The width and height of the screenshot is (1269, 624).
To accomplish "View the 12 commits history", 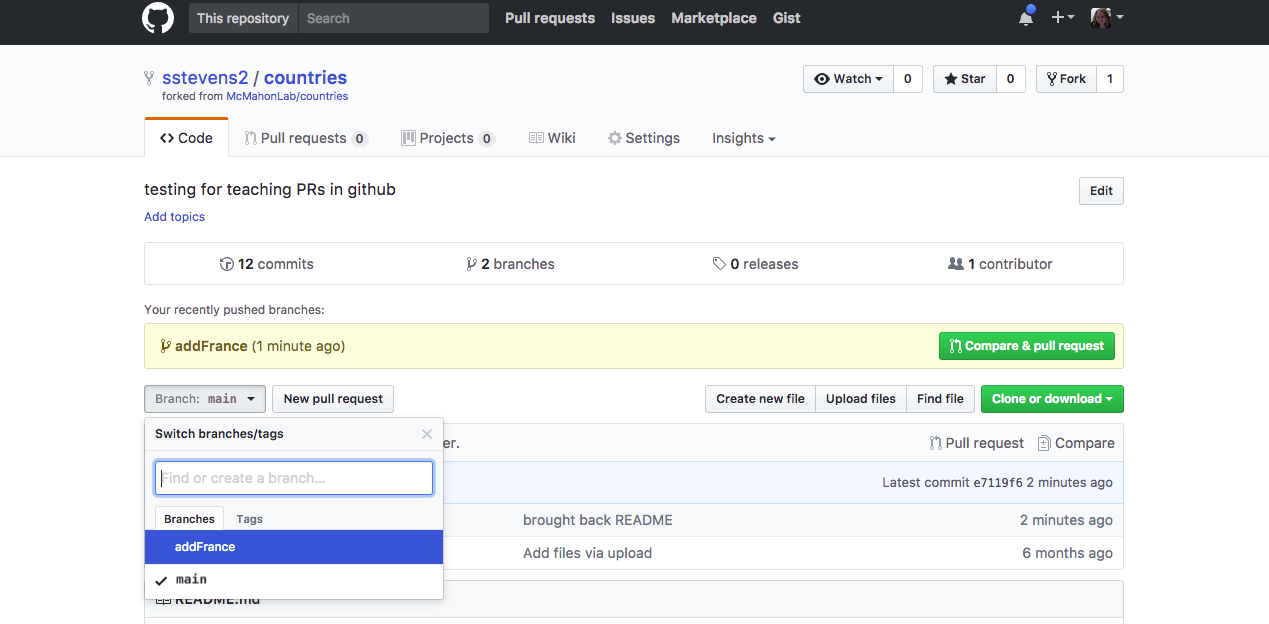I will [267, 264].
